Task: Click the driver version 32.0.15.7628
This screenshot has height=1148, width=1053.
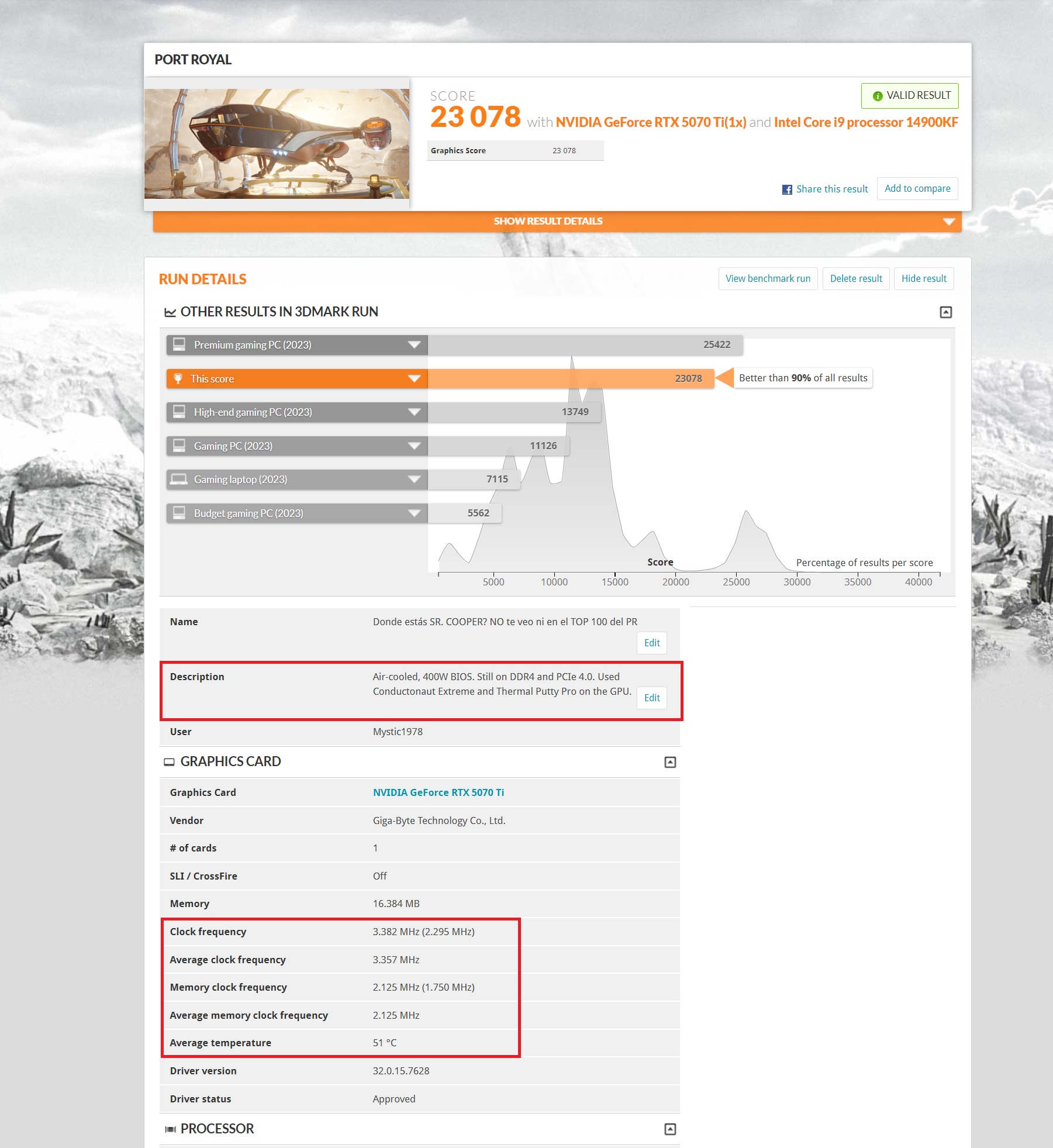Action: tap(401, 1071)
